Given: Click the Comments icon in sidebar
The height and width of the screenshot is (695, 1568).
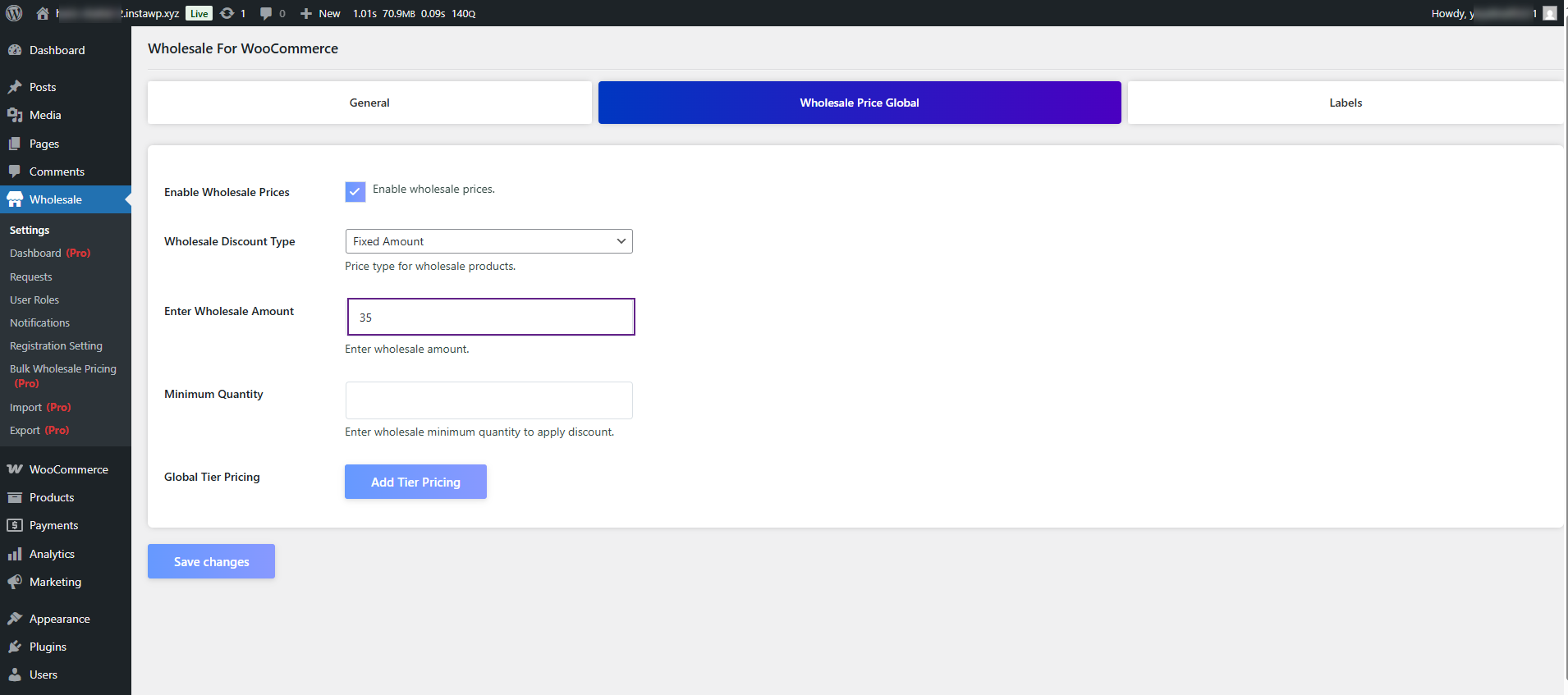Looking at the screenshot, I should click(x=15, y=171).
